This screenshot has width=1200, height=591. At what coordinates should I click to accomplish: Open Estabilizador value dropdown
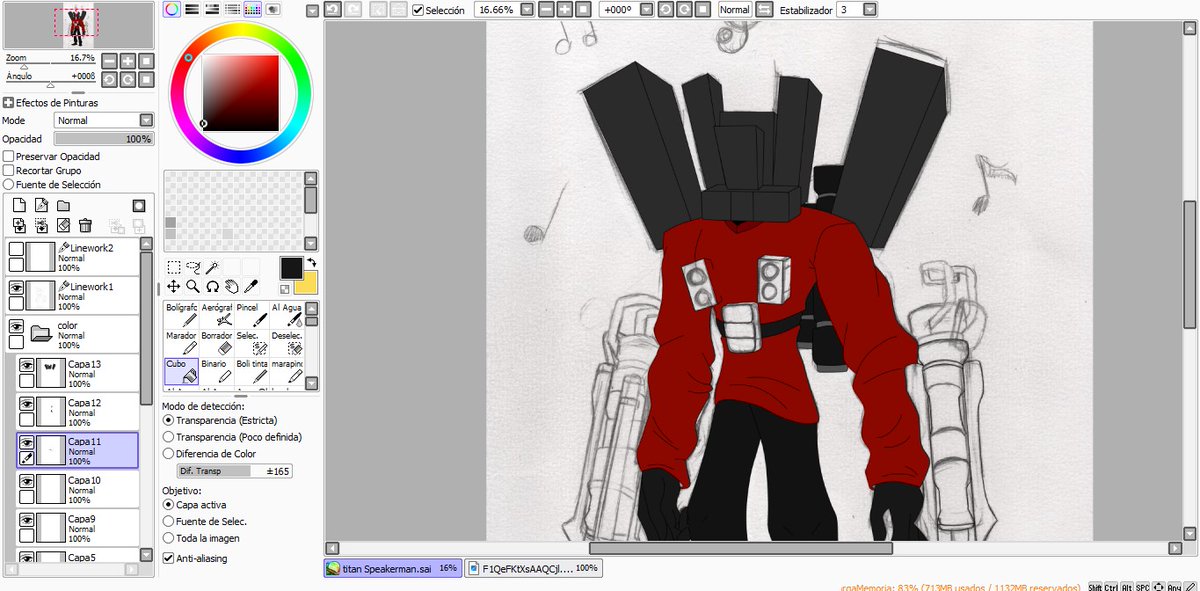point(870,9)
